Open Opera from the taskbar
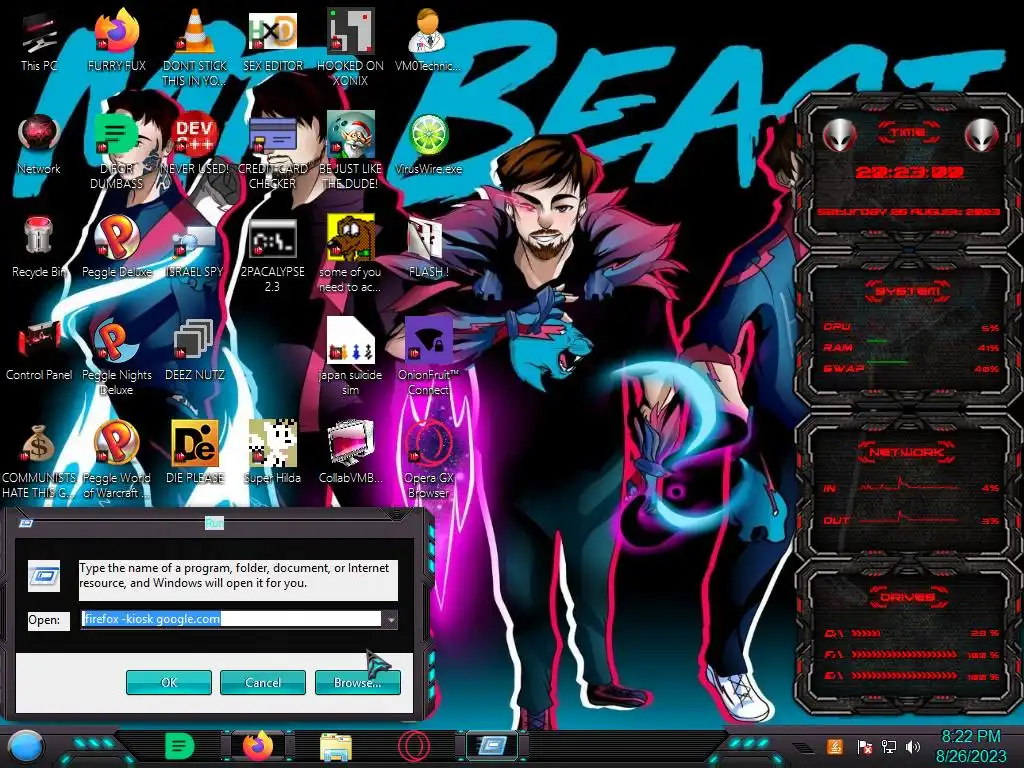The height and width of the screenshot is (768, 1024). click(414, 746)
